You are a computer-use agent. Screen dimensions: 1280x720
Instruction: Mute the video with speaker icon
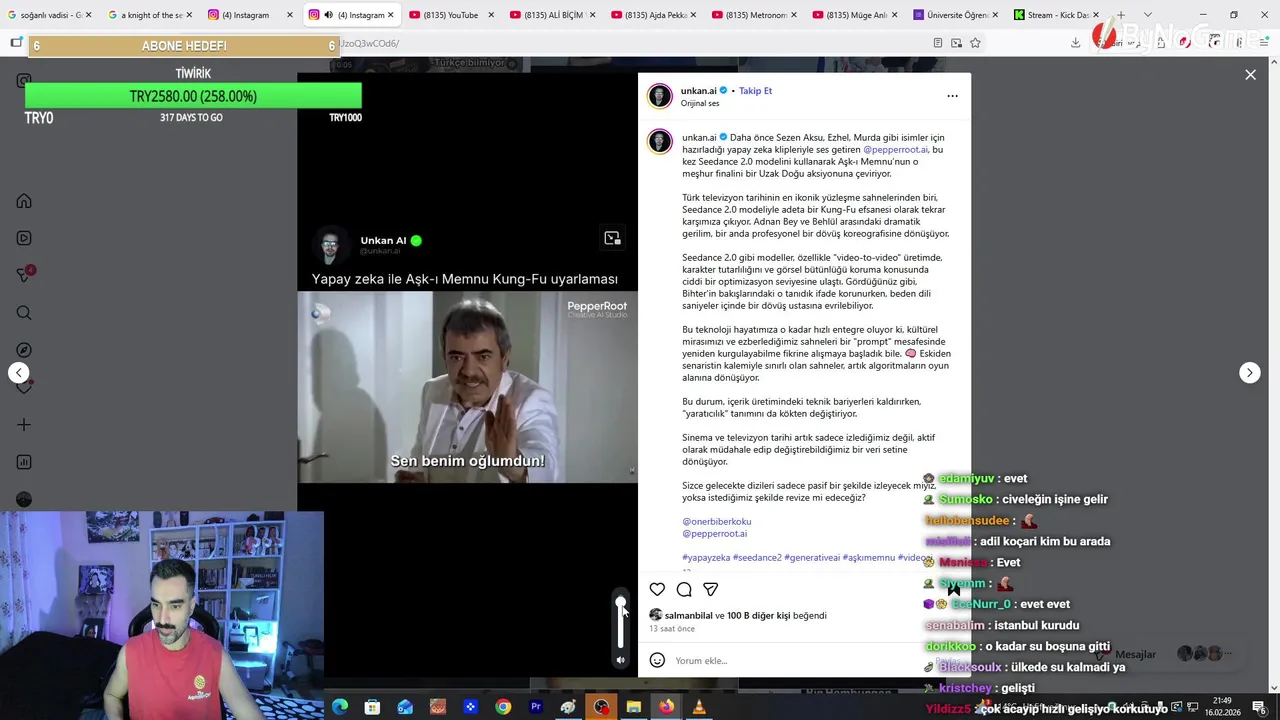(620, 660)
